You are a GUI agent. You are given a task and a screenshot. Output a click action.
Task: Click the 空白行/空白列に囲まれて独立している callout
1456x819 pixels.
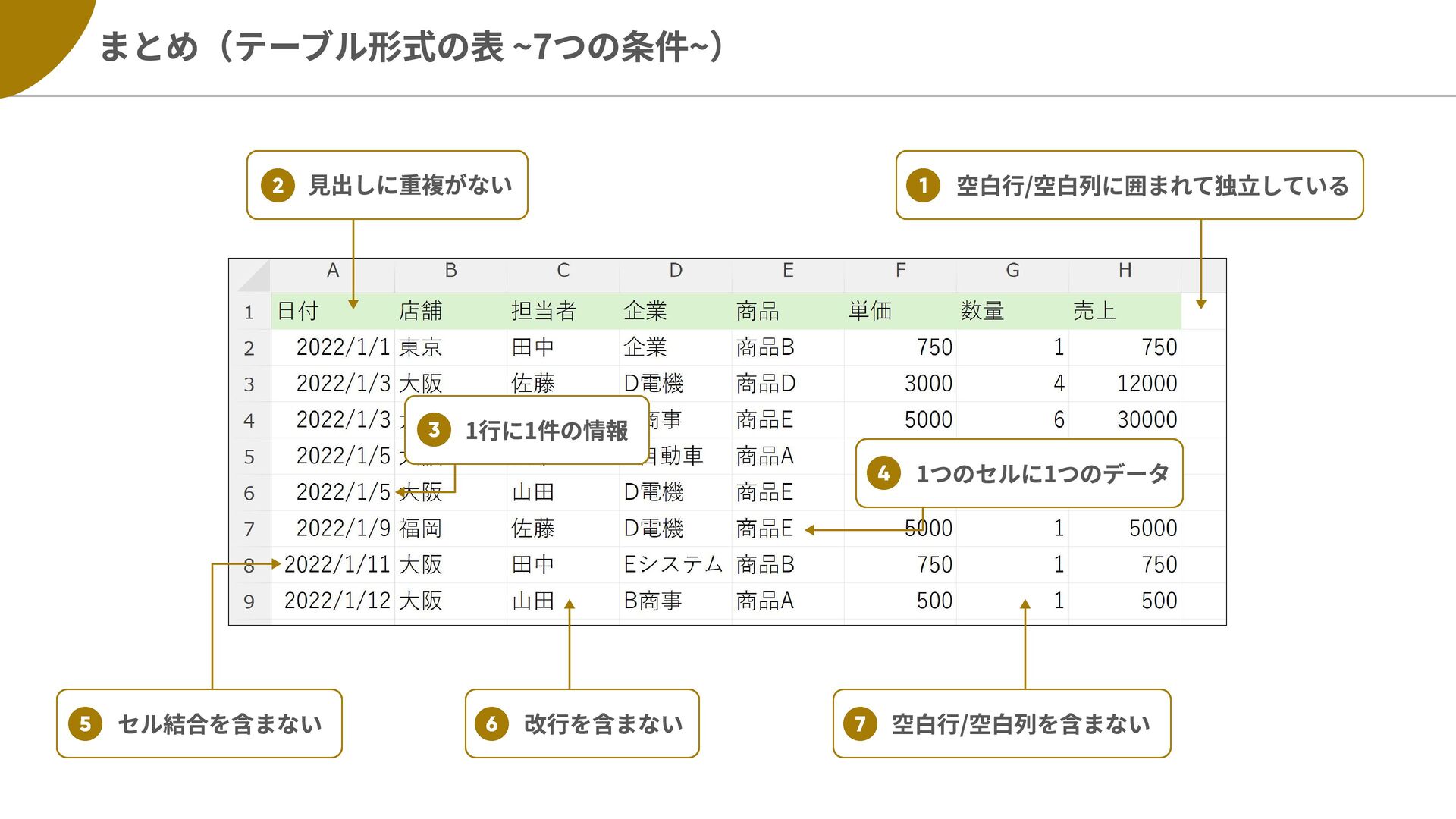[x=1130, y=185]
